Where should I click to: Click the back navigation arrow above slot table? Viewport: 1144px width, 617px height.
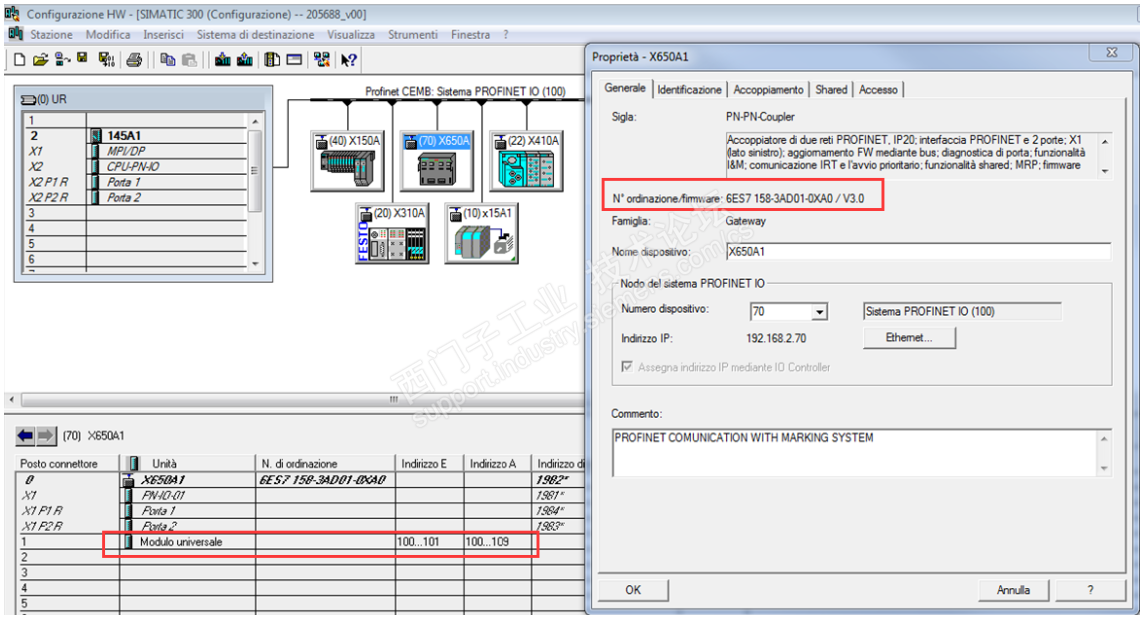click(x=26, y=436)
